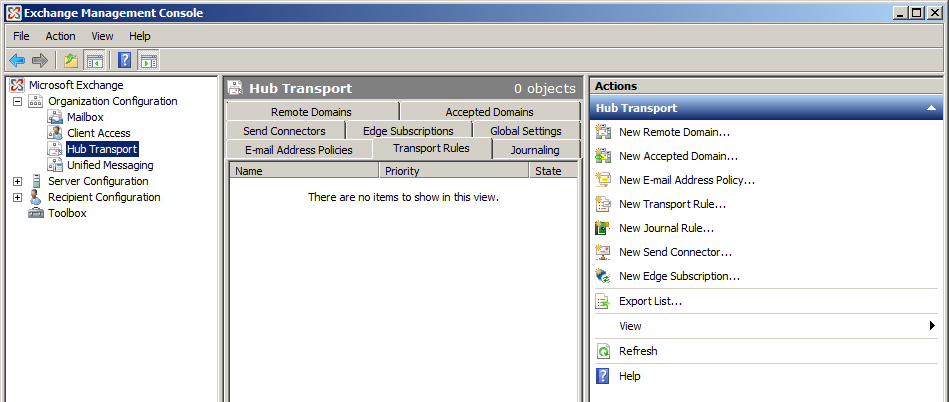Click the New Accepted Domain... link
This screenshot has width=949, height=402.
678,156
